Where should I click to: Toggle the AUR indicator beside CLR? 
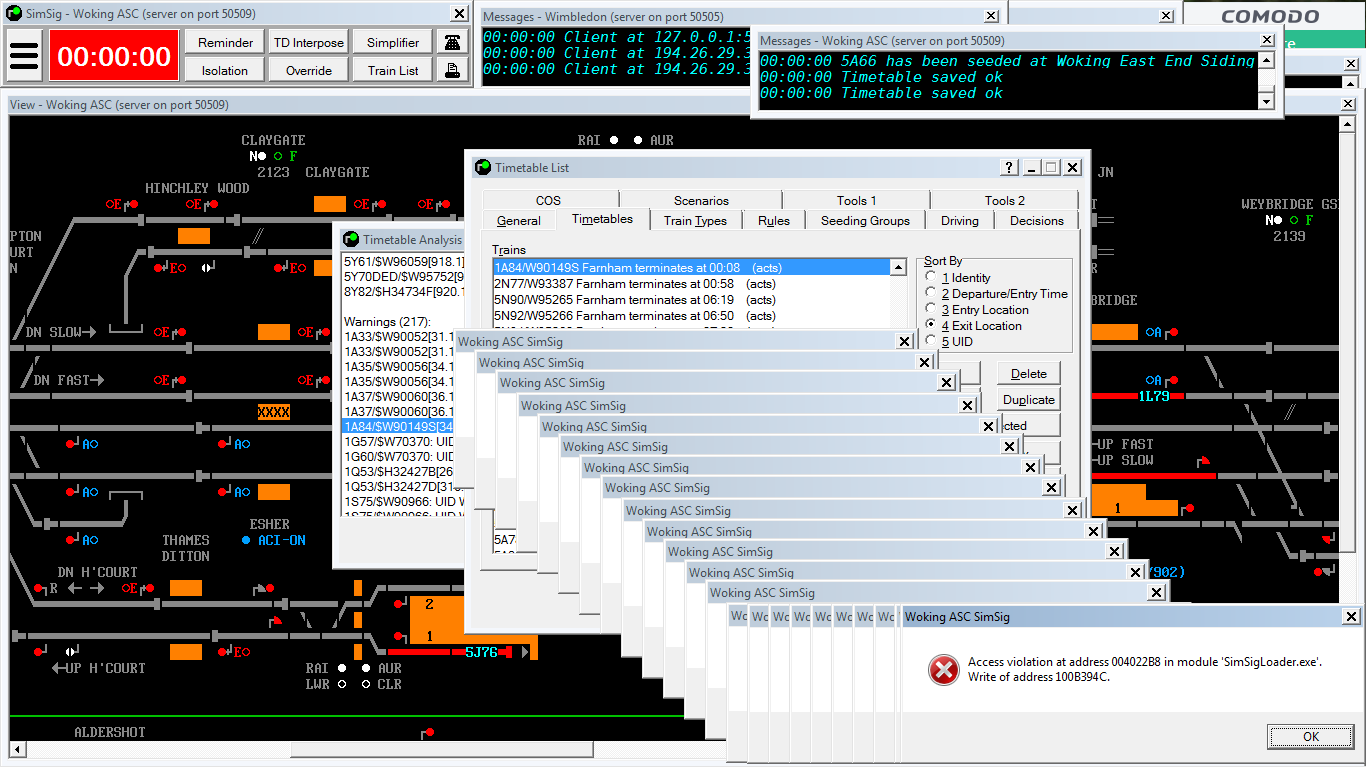coord(366,668)
